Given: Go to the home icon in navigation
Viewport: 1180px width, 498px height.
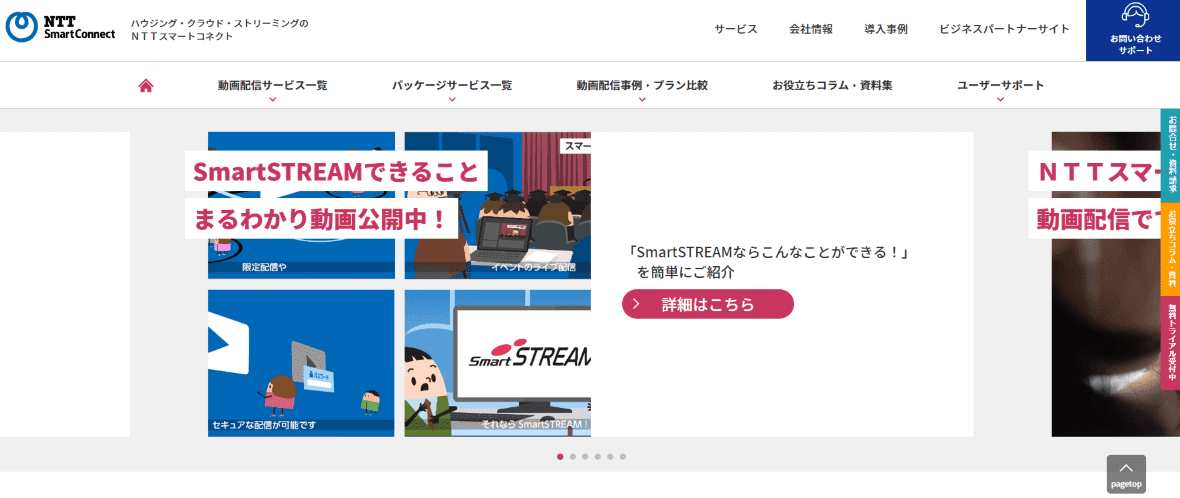Looking at the screenshot, I should [146, 86].
